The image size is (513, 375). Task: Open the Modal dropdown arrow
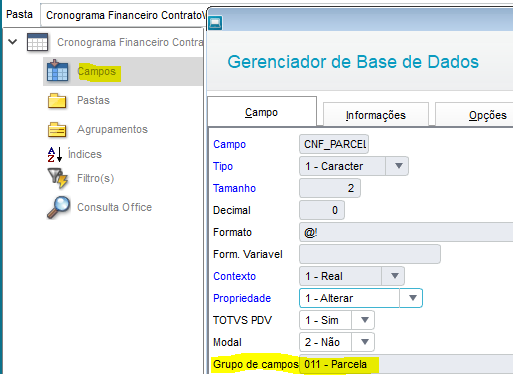[364, 342]
